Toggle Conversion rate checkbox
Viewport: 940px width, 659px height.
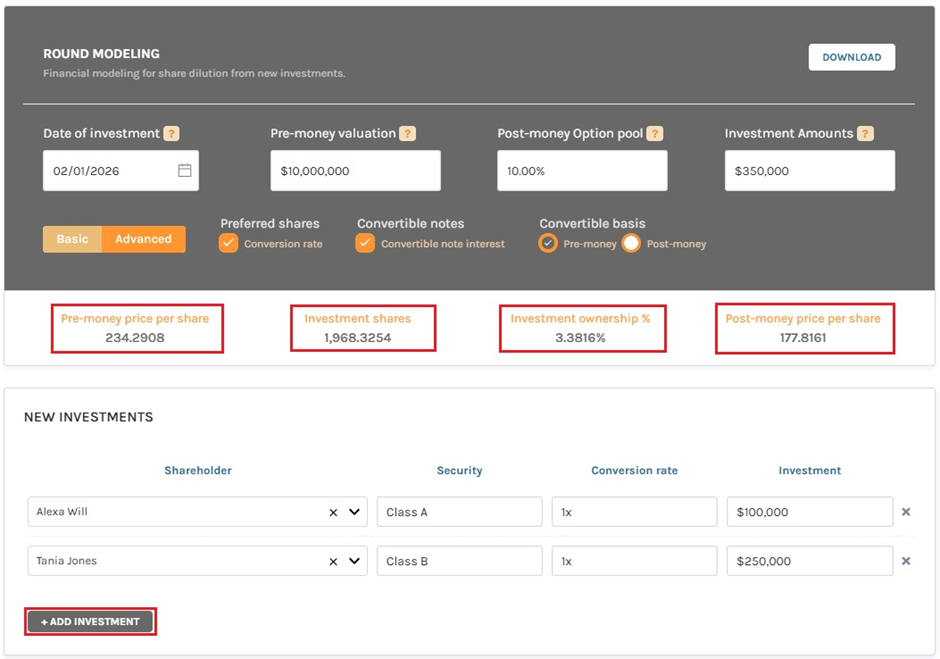pos(229,243)
